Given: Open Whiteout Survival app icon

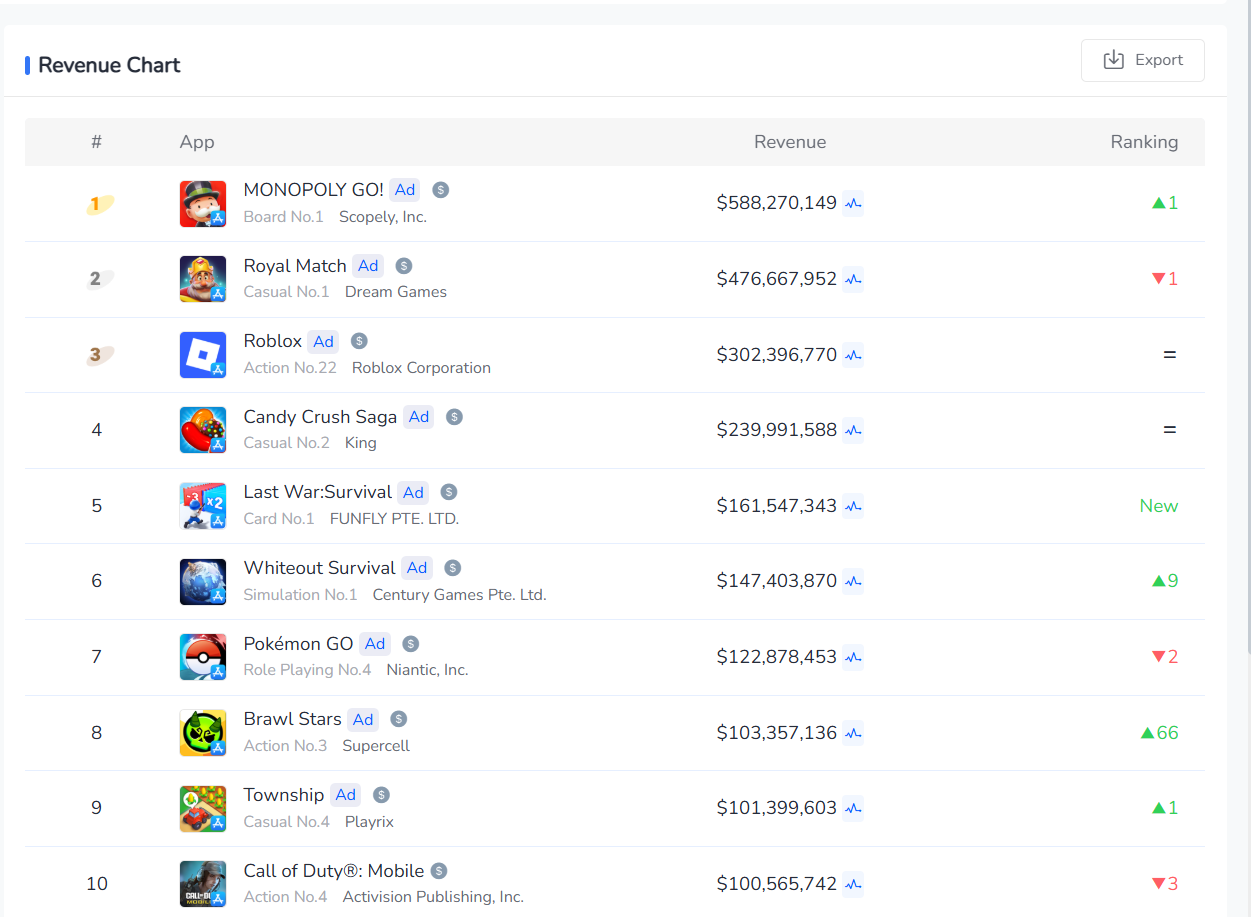Looking at the screenshot, I should tap(203, 581).
